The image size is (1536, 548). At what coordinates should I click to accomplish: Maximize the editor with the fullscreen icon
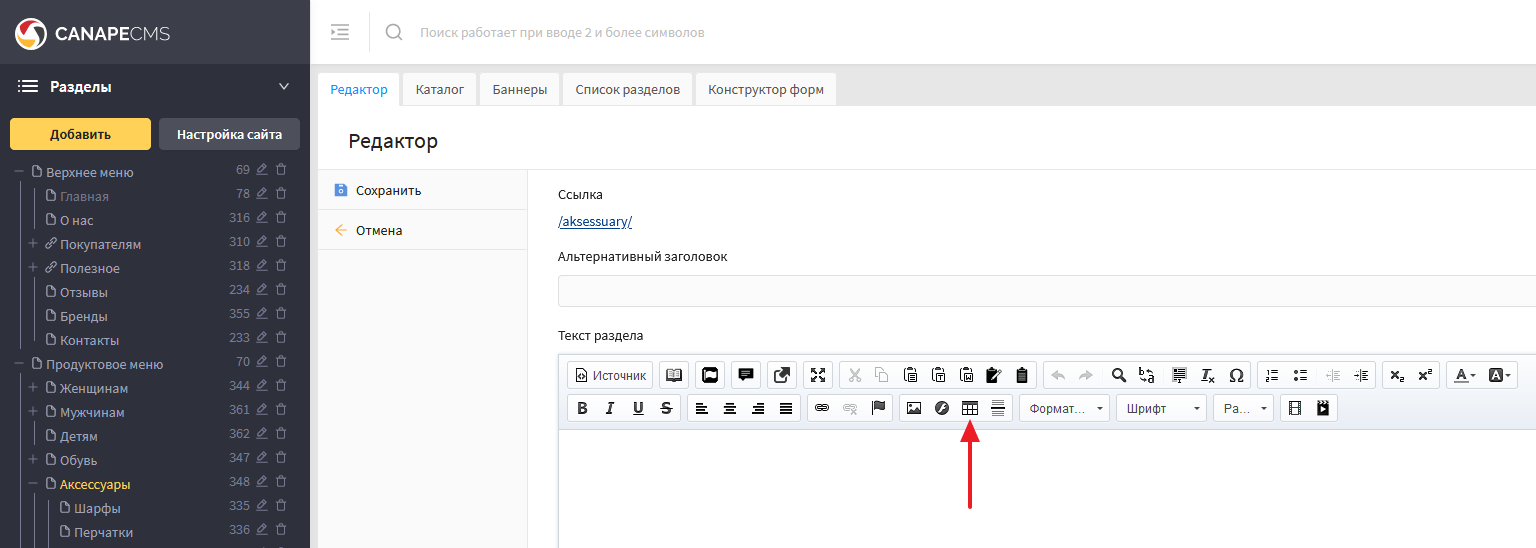tap(818, 375)
